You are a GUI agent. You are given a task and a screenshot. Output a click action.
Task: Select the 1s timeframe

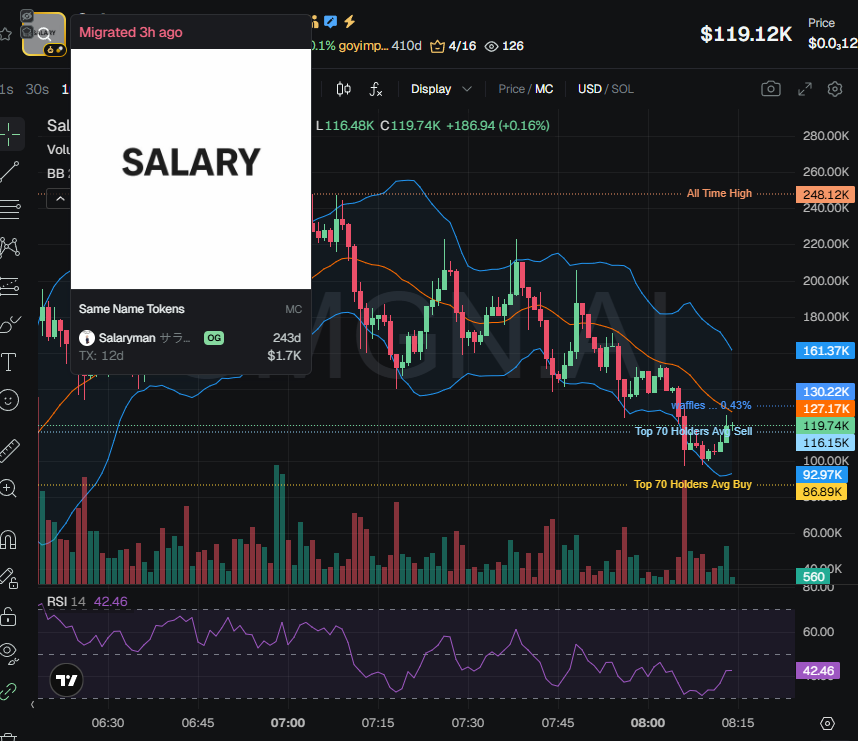[7, 89]
